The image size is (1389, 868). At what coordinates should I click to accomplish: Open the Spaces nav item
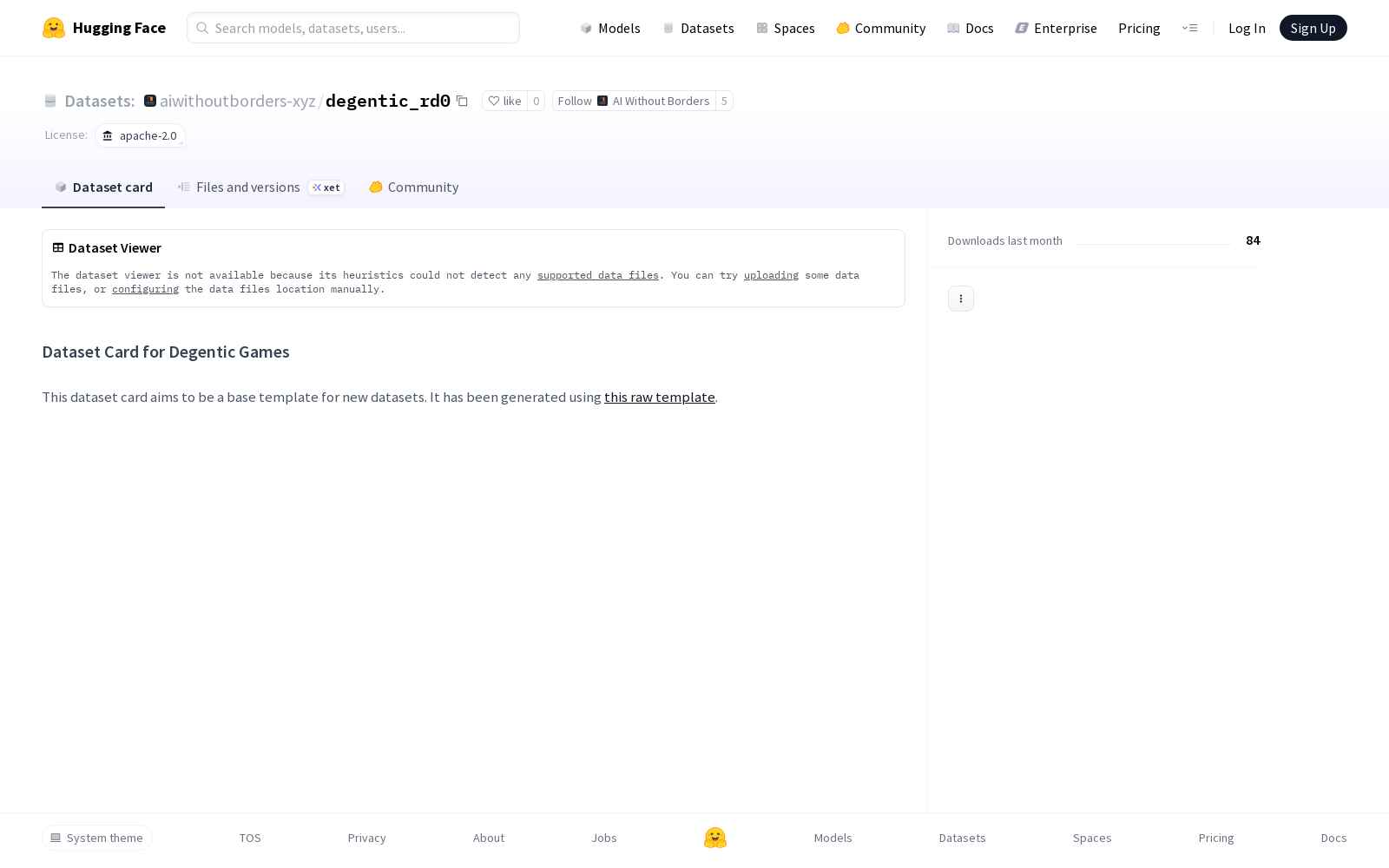(785, 28)
